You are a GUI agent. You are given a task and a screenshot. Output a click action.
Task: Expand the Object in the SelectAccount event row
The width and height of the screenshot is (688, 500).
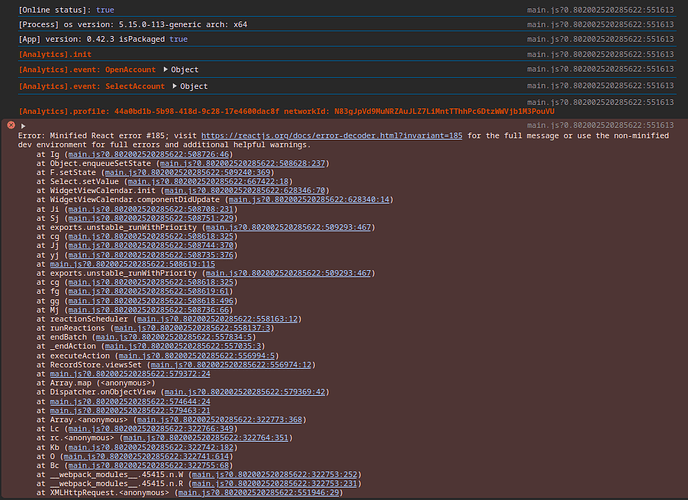(x=175, y=86)
